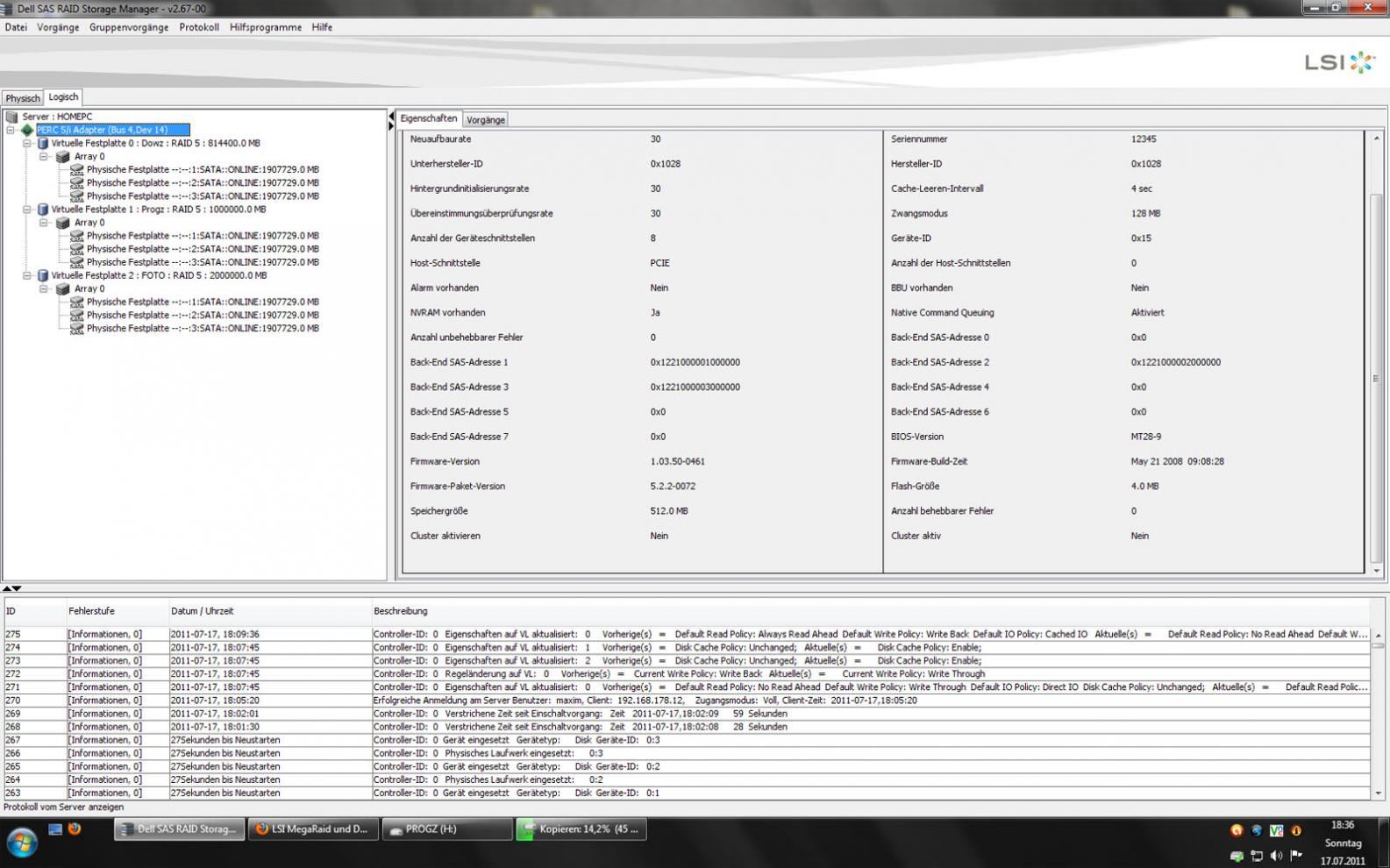Click the safely remove hardware tray icon
Viewport: 1390px width, 868px height.
coord(1237,856)
